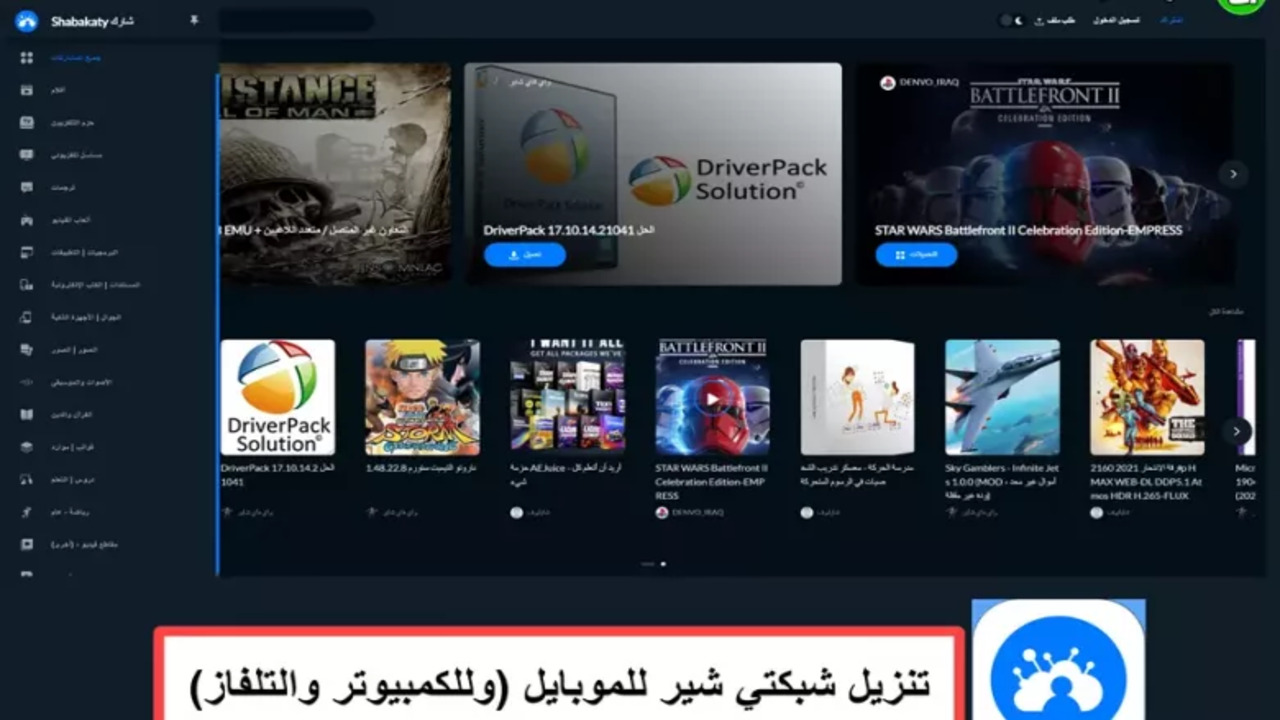Click the upload icon next to request file
1280x720 pixels.
[x=1040, y=20]
